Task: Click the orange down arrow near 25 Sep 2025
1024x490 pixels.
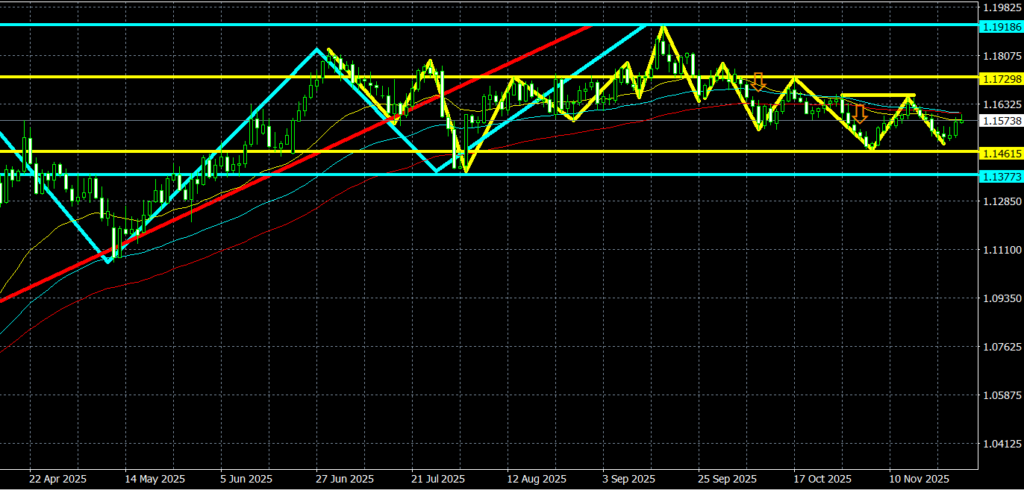Action: 759,82
